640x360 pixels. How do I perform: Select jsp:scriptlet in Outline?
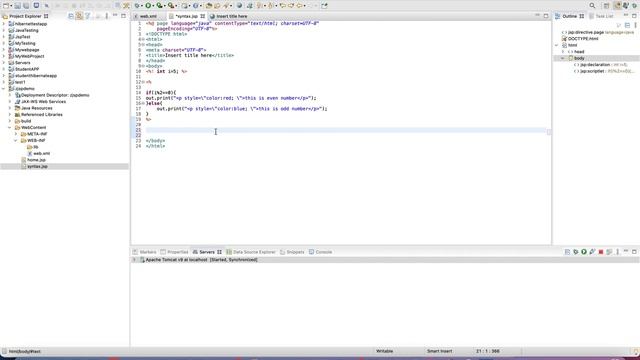point(592,71)
